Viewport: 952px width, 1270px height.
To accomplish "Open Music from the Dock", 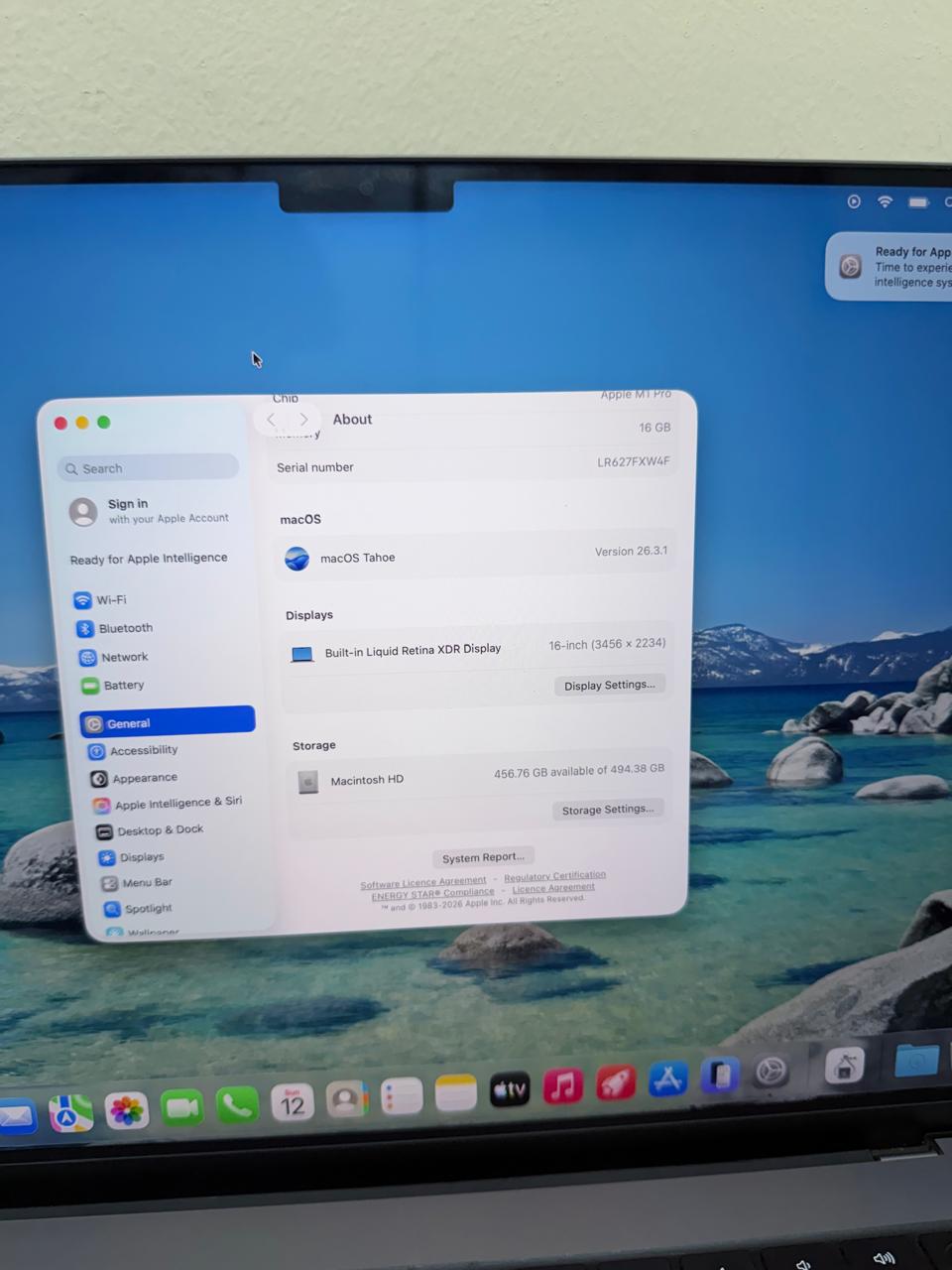I will [x=562, y=1085].
